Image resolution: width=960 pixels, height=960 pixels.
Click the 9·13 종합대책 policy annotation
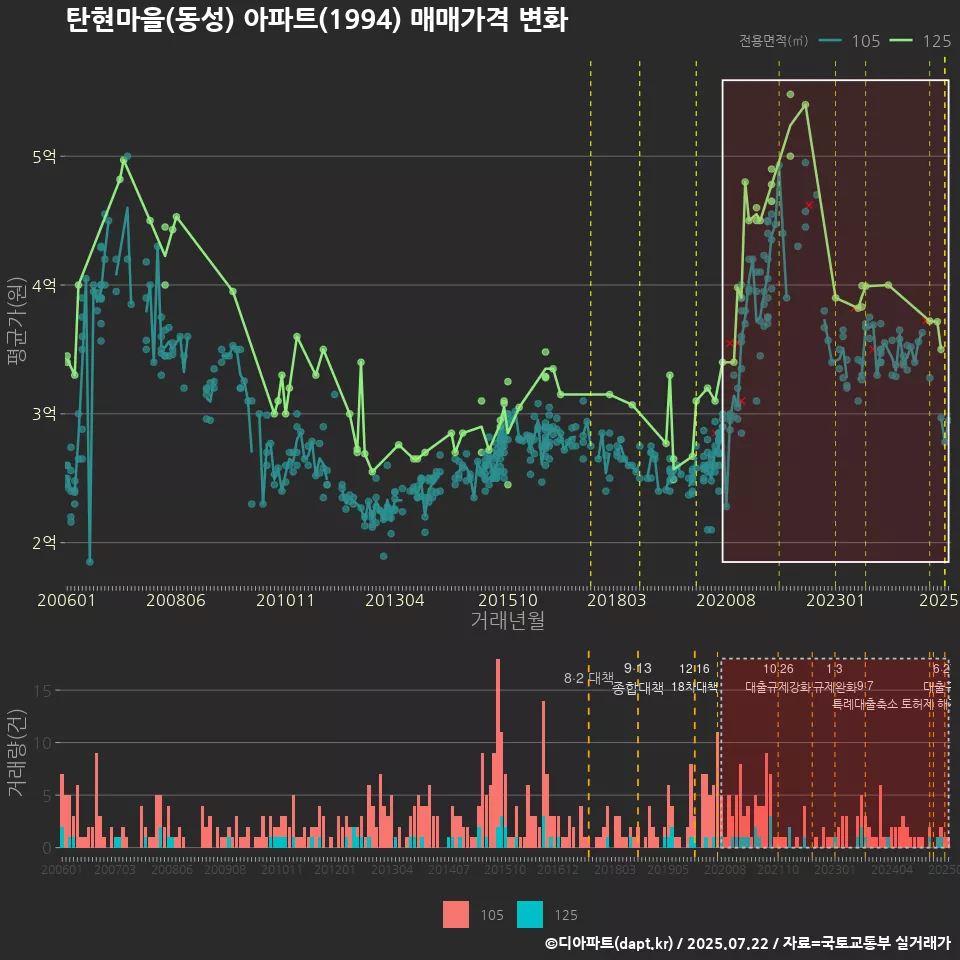point(638,678)
